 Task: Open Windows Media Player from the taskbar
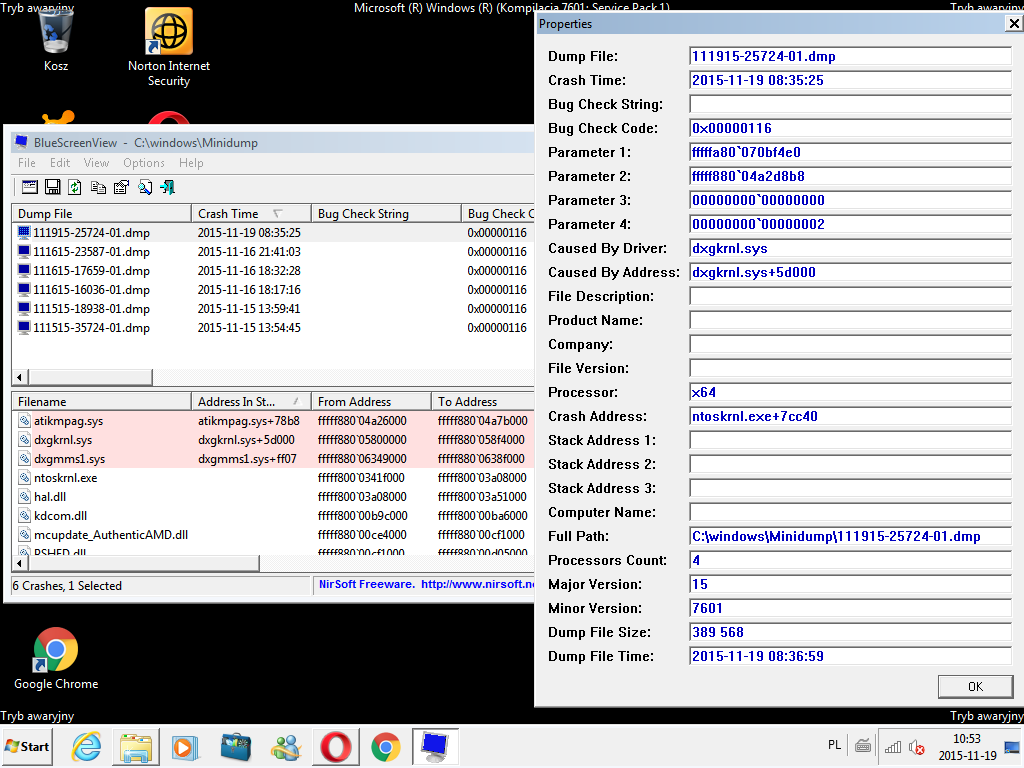coord(185,746)
